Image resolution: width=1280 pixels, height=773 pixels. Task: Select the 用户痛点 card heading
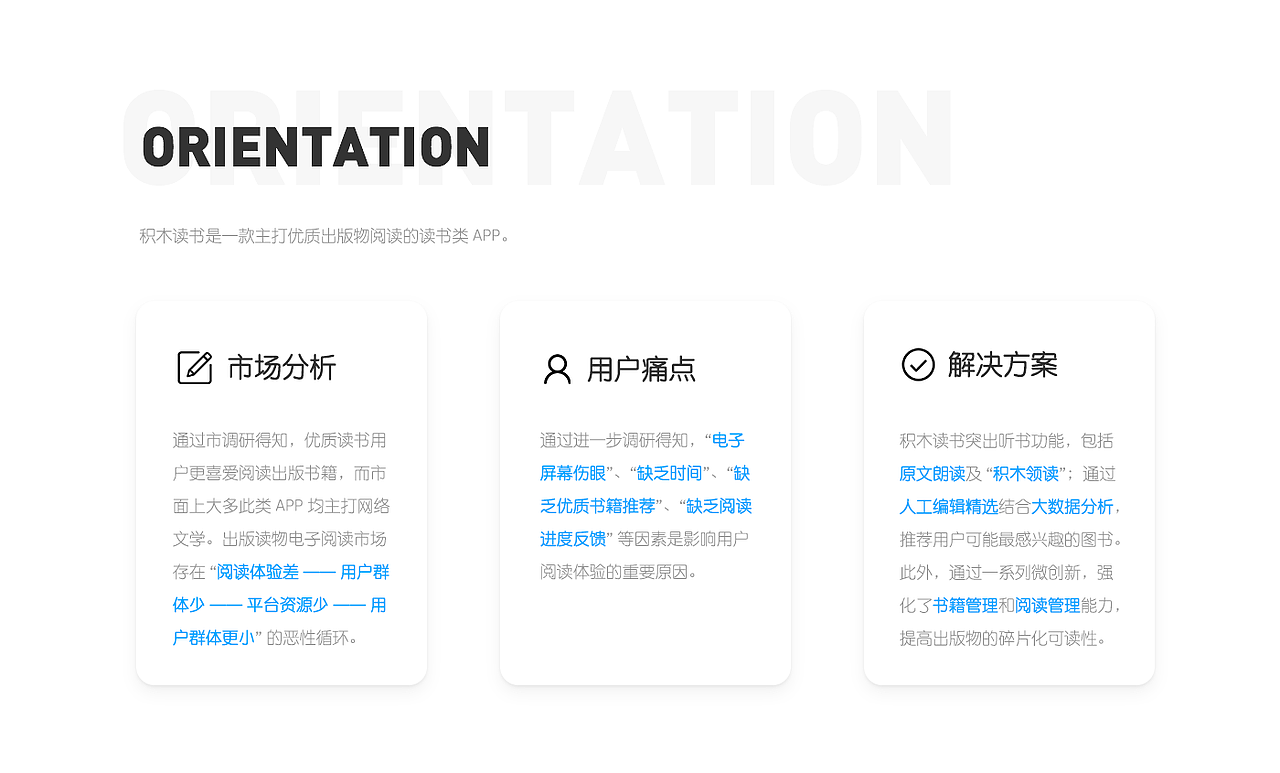pyautogui.click(x=642, y=369)
